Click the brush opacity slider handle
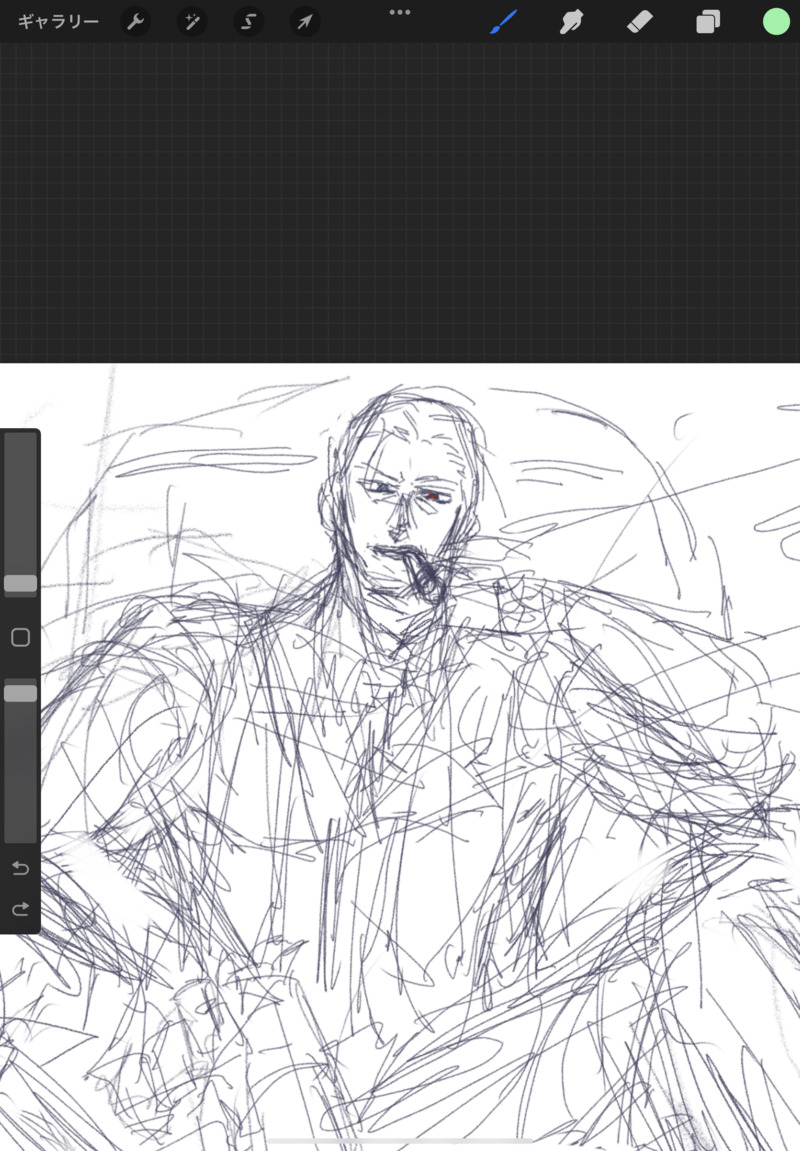 click(x=21, y=694)
